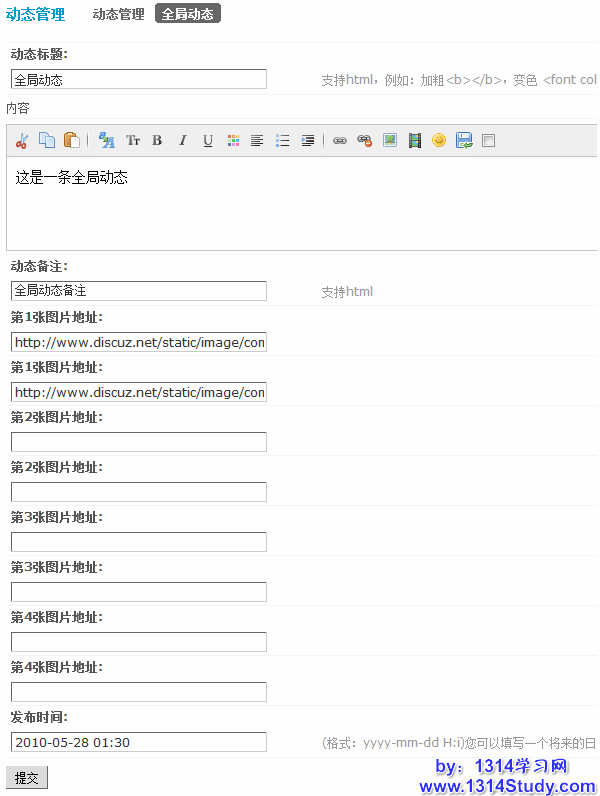Focus the 动态标题 title input field

[139, 79]
